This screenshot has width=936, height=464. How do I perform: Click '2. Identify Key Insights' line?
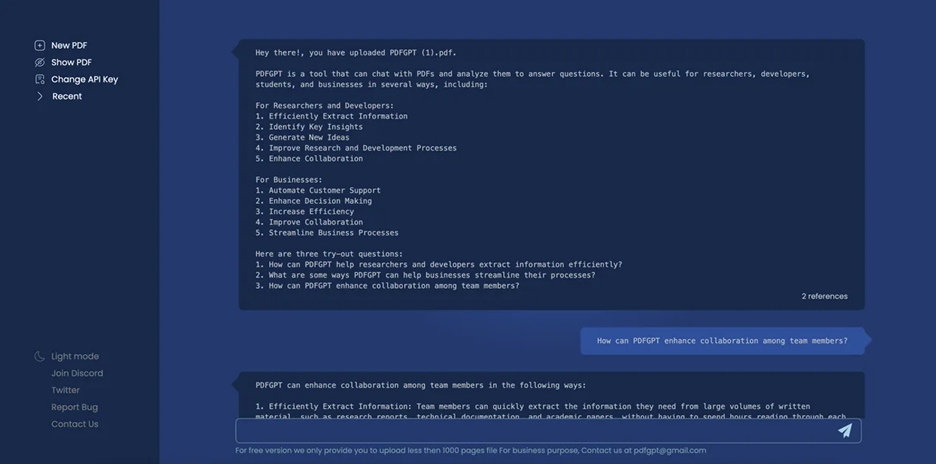(x=309, y=127)
